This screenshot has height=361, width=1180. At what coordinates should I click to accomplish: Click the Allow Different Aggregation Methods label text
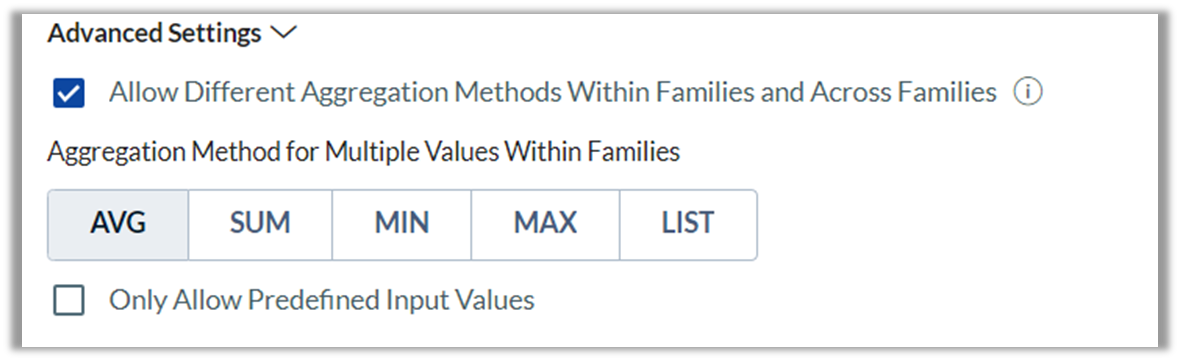click(x=552, y=93)
